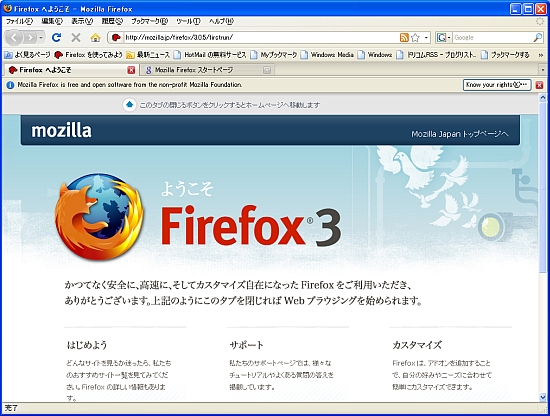This screenshot has width=550, height=416.
Task: Click the mozilla logo in header
Action: pyautogui.click(x=61, y=130)
